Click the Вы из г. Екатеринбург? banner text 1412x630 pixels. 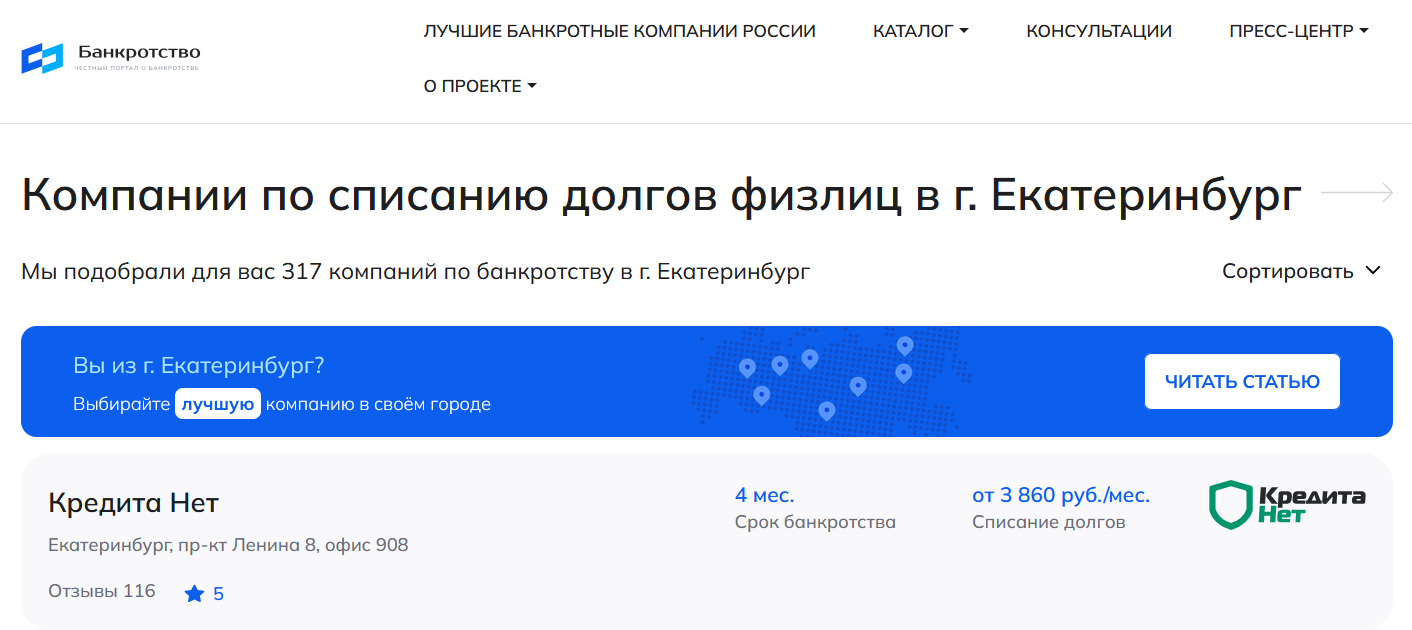199,365
